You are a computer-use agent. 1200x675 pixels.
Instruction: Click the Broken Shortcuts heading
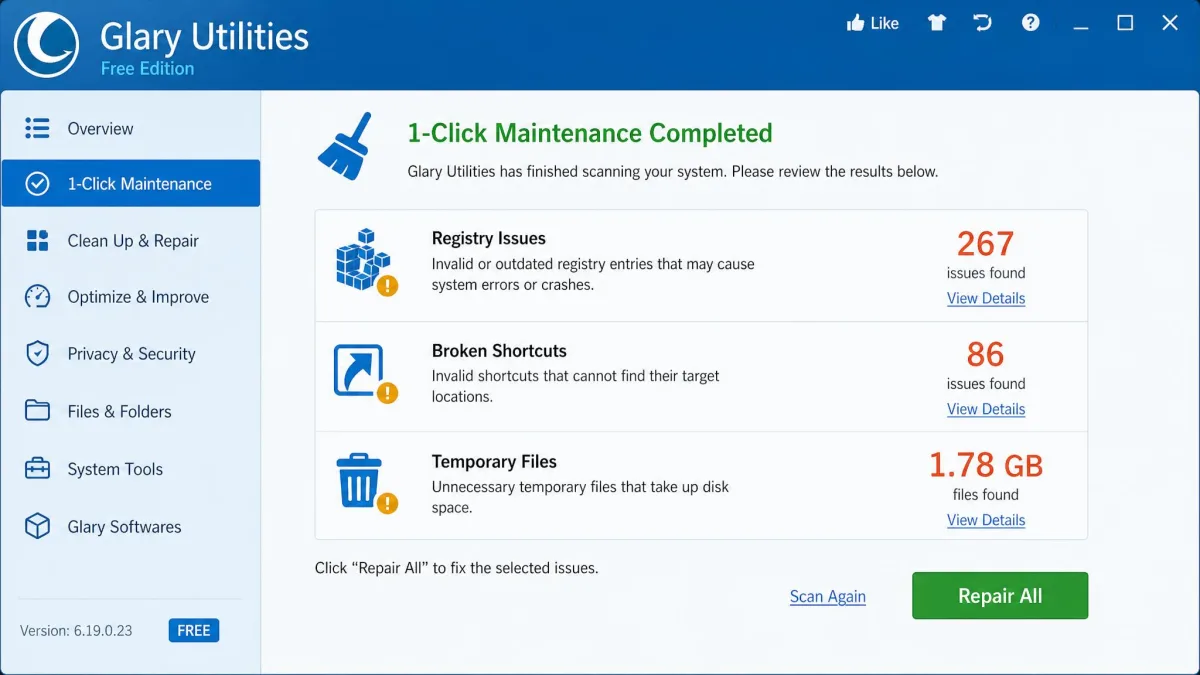(499, 351)
